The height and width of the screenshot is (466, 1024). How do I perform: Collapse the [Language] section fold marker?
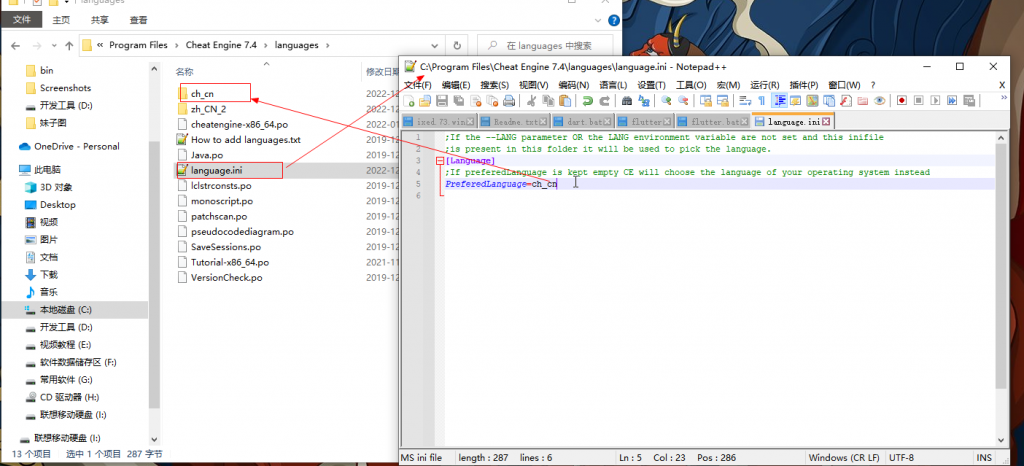tap(440, 161)
